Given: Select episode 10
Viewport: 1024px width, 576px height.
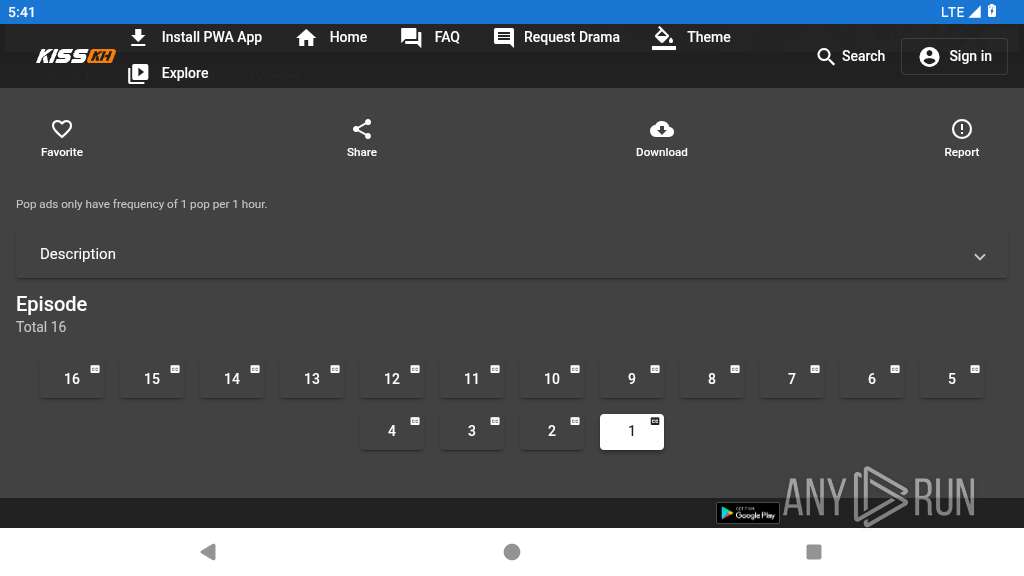Looking at the screenshot, I should coord(552,379).
